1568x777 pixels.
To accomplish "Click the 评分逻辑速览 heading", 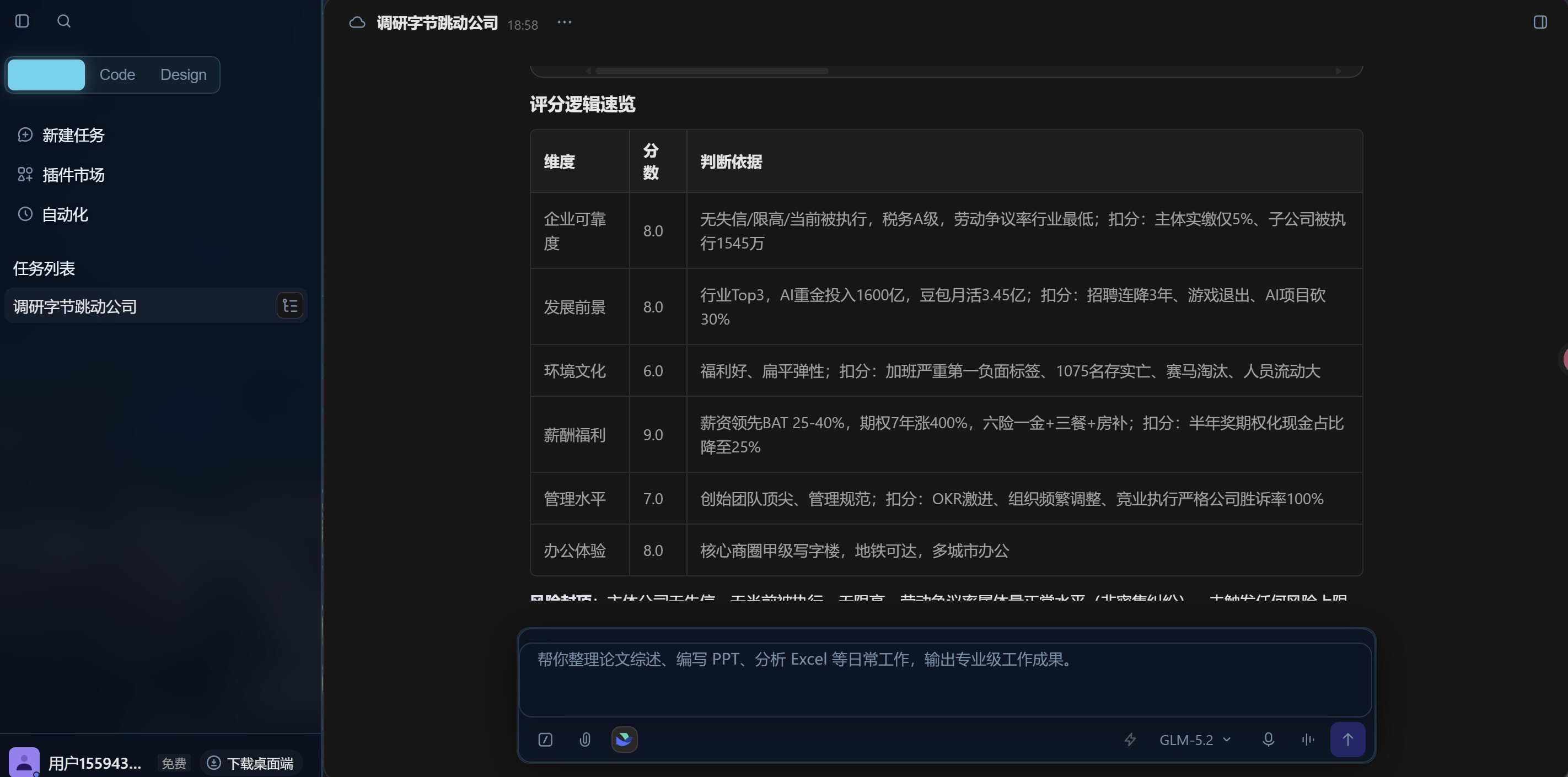I will tap(583, 104).
